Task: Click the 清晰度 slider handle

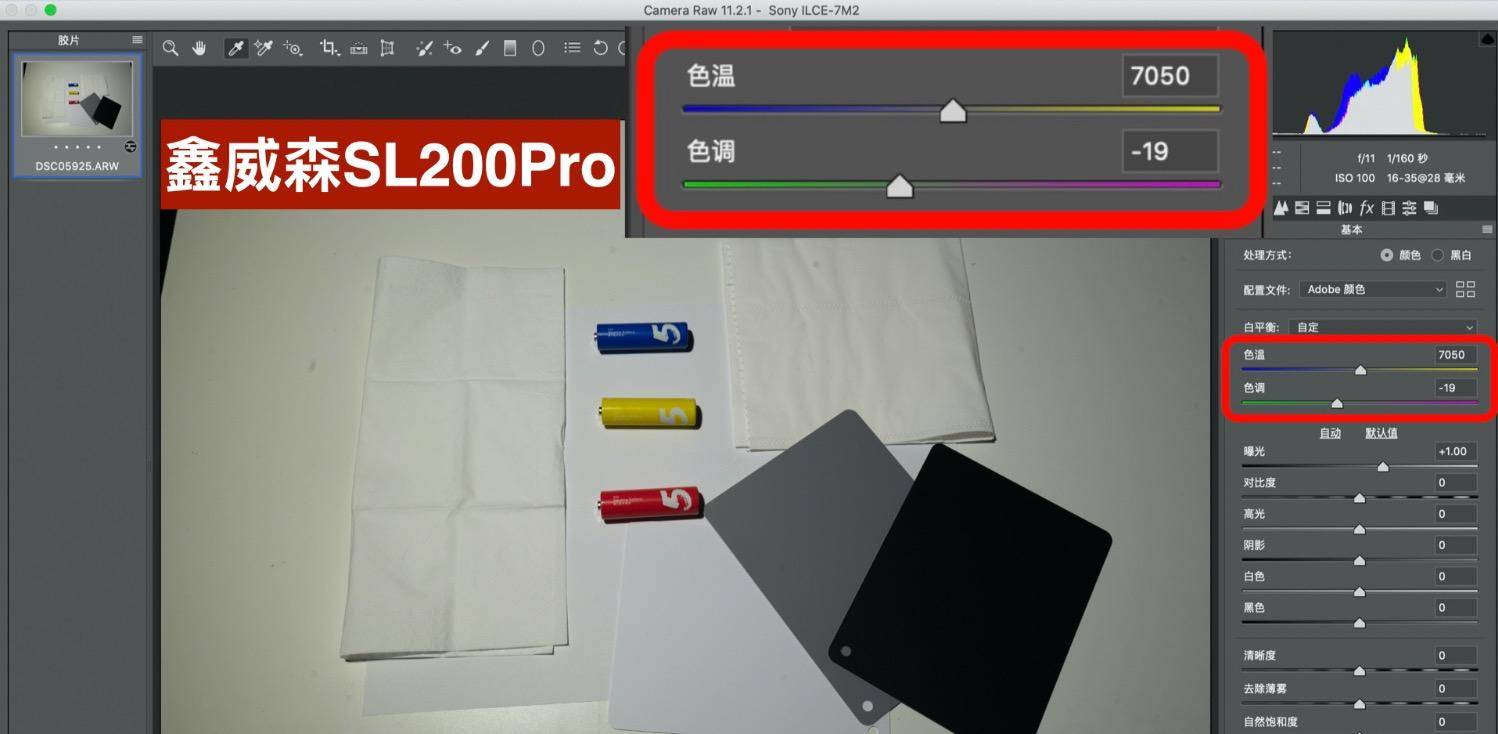Action: pos(1360,671)
